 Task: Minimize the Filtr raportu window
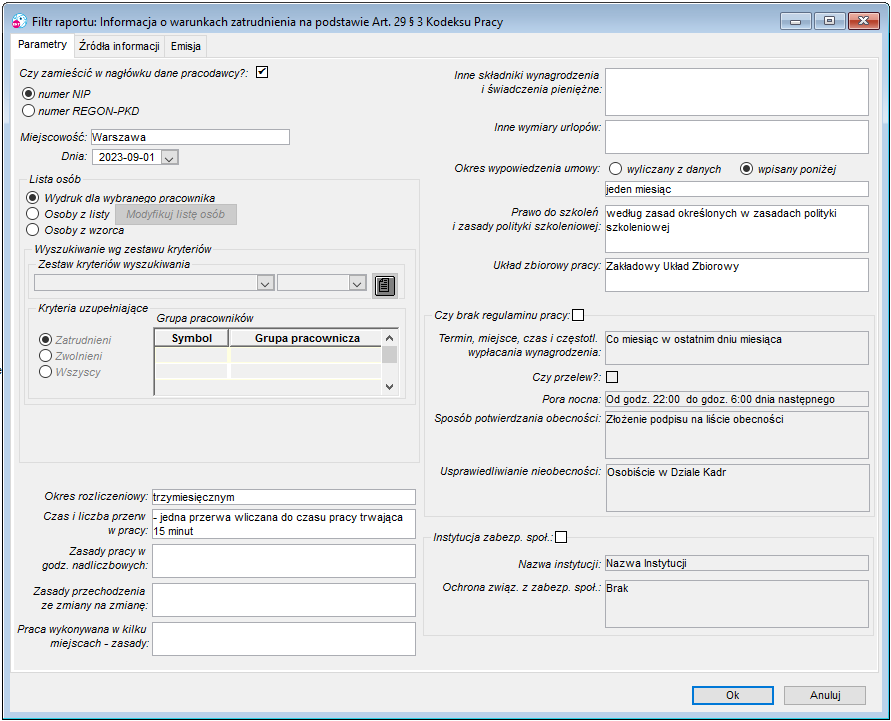[796, 21]
